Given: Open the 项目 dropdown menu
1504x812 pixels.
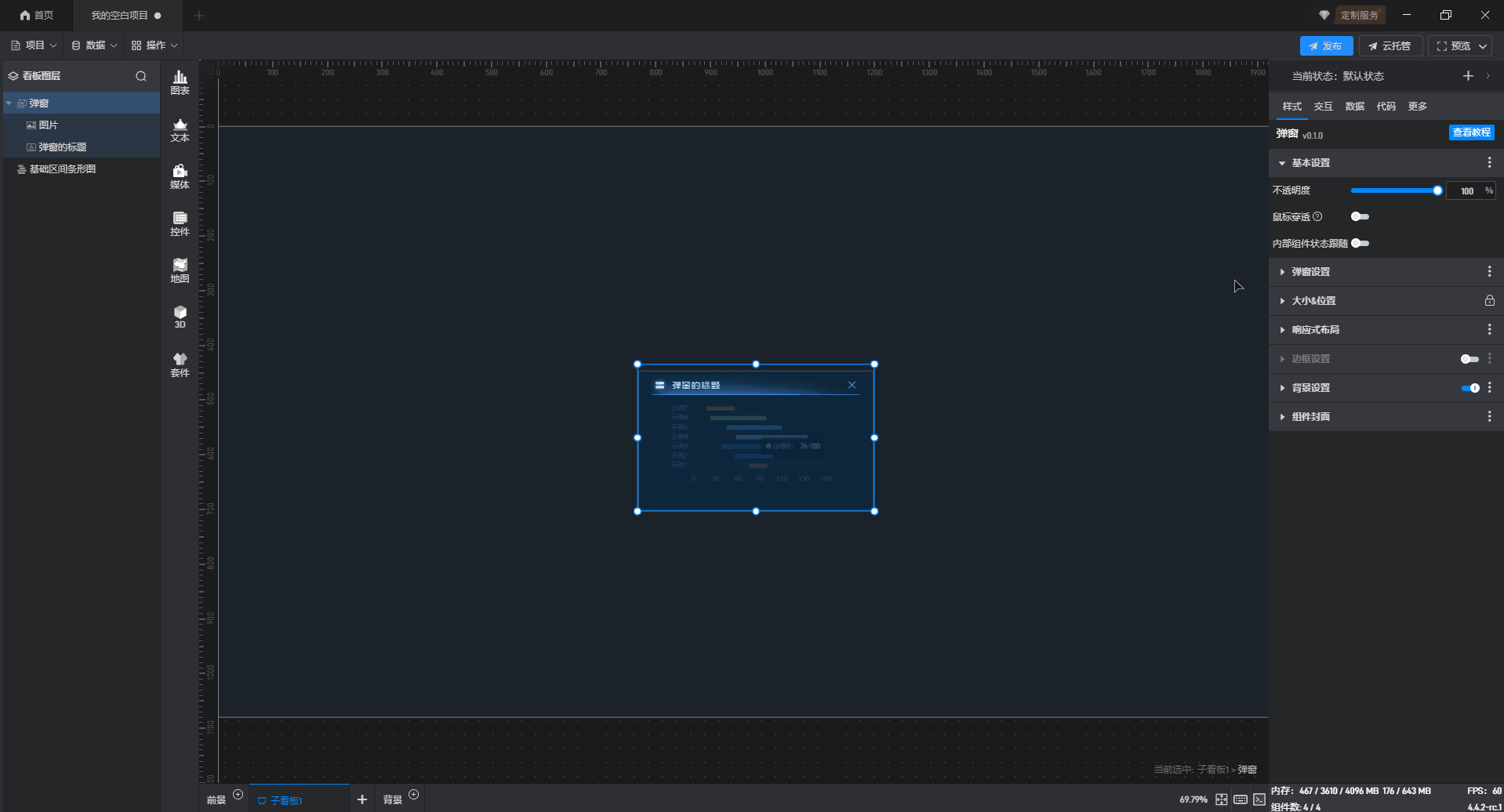Looking at the screenshot, I should [x=34, y=45].
